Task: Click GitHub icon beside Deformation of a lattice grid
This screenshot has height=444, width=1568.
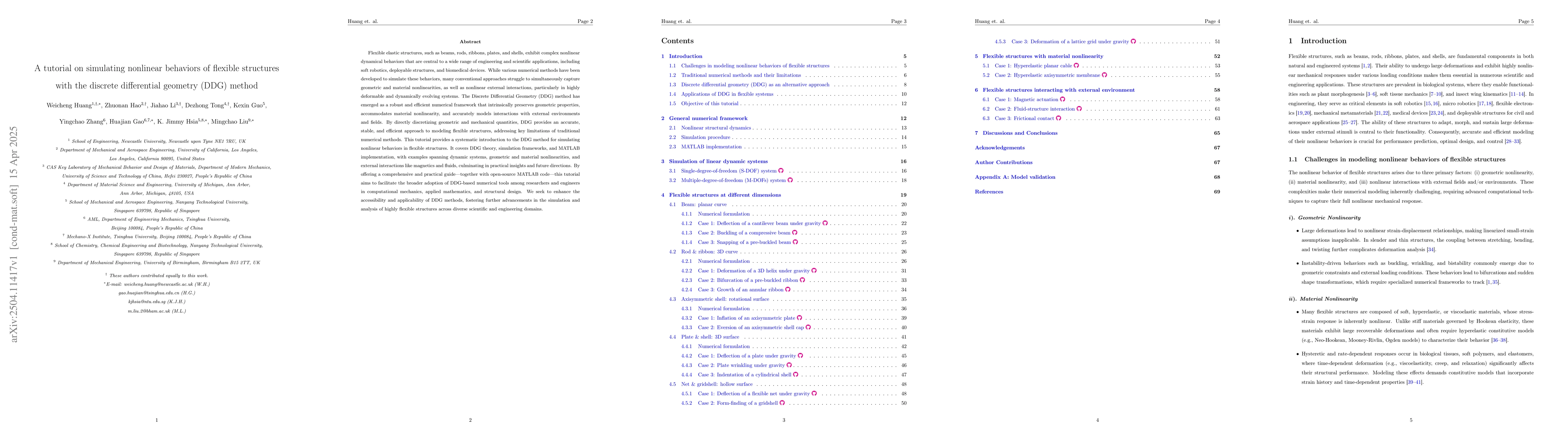Action: pos(1133,41)
